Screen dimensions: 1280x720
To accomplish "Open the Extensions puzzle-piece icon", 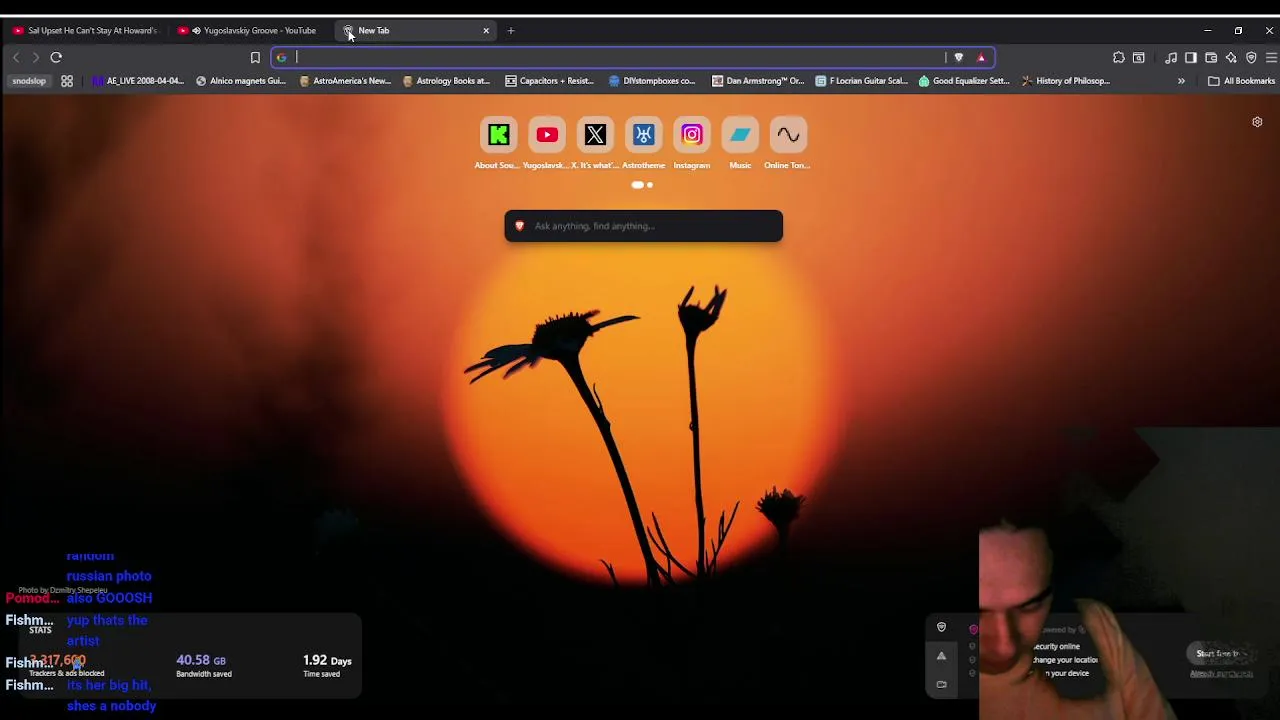I will [x=1119, y=58].
